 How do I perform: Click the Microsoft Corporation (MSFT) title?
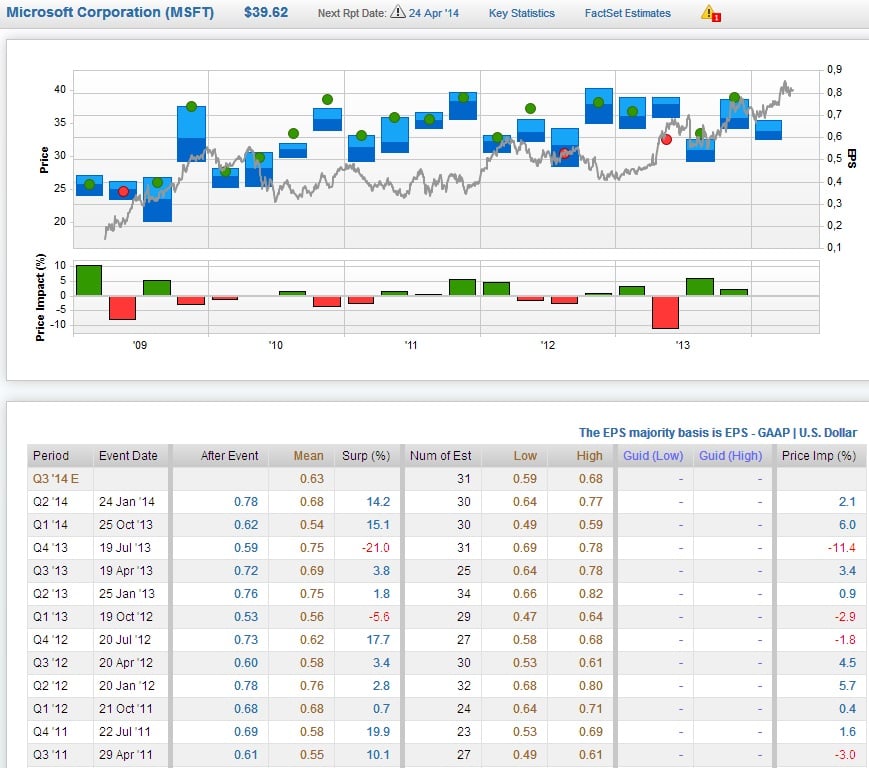coord(110,13)
